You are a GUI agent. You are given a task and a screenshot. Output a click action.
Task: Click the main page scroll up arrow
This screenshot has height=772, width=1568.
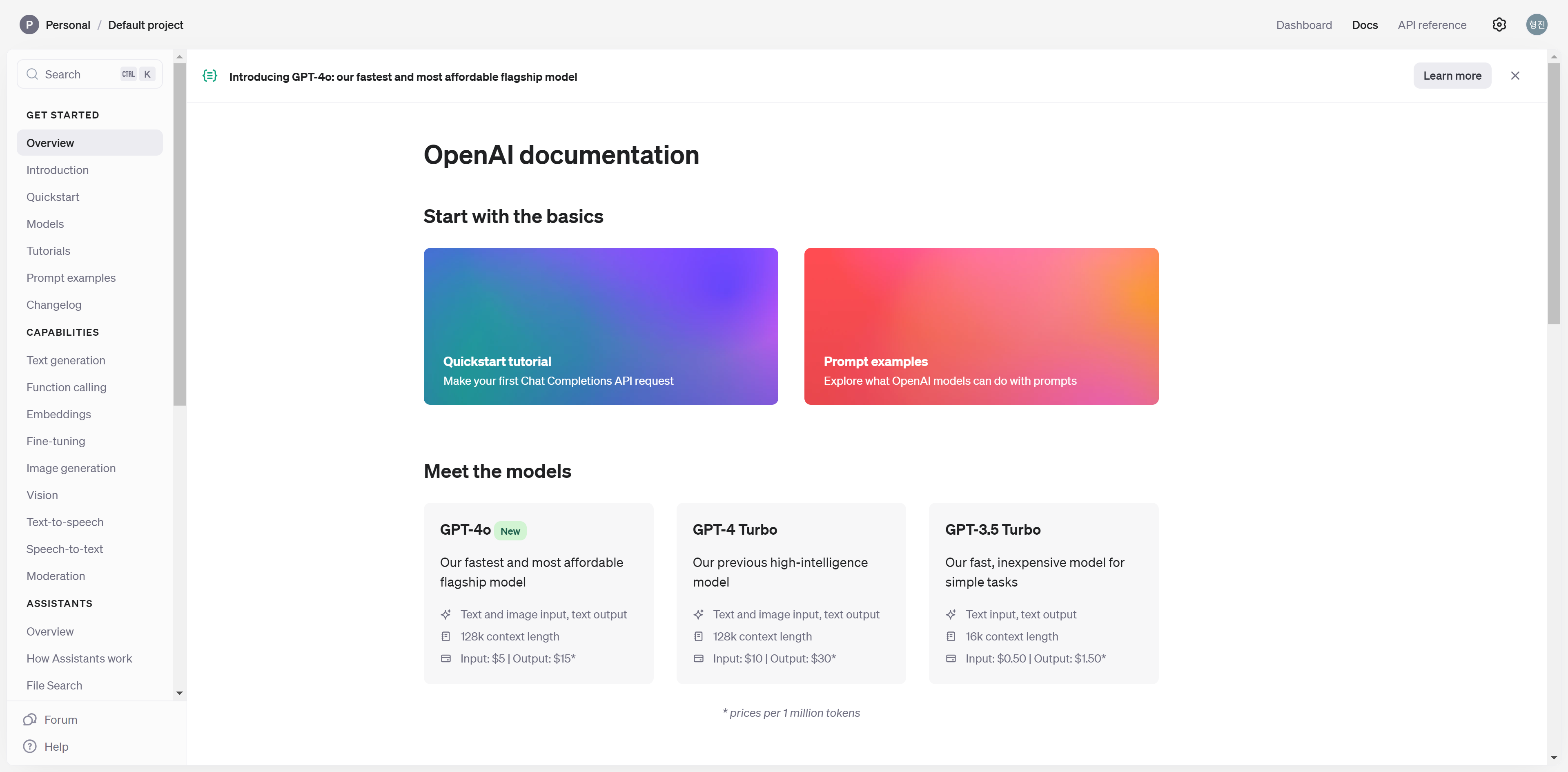click(1554, 57)
